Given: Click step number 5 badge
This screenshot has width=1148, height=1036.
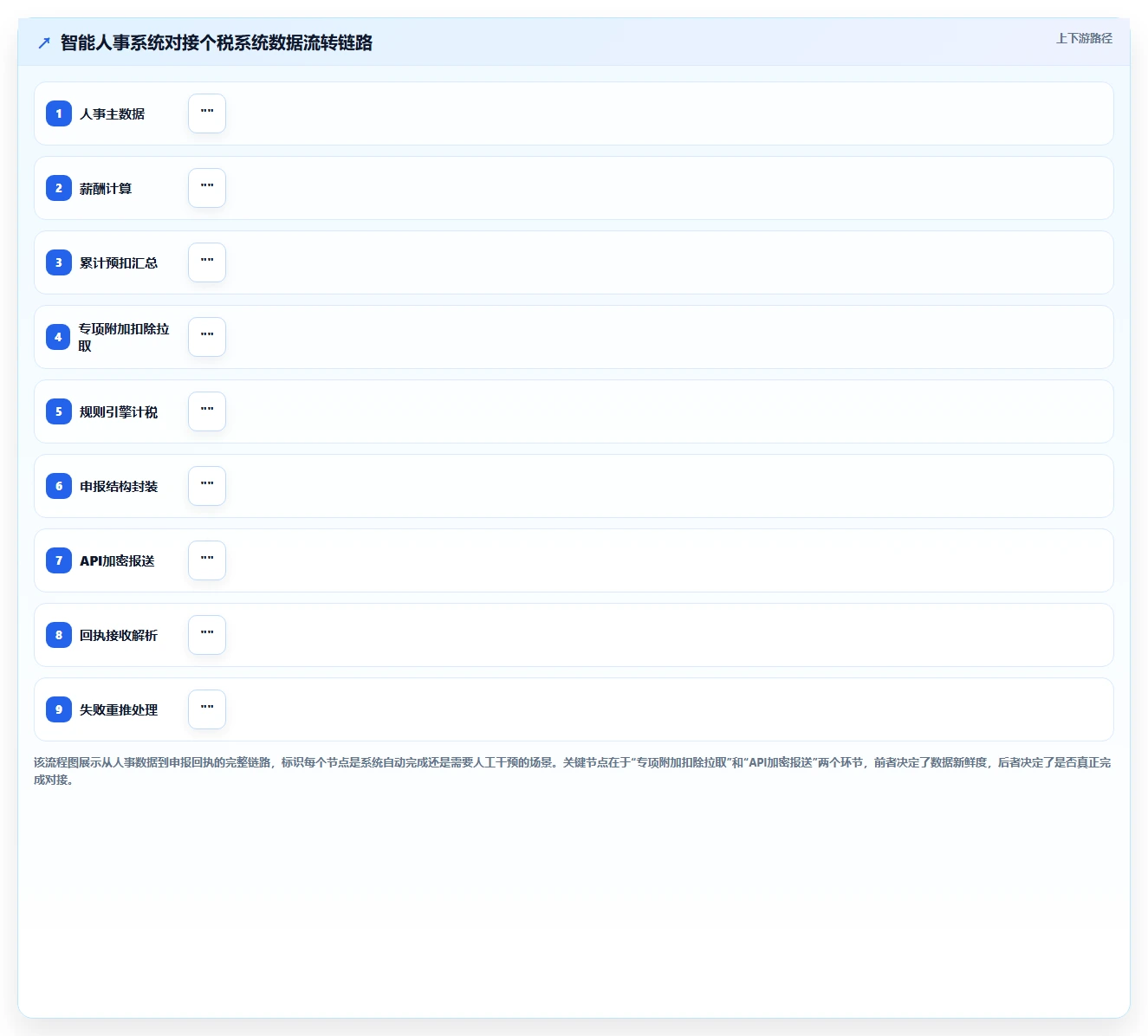Looking at the screenshot, I should (x=59, y=411).
